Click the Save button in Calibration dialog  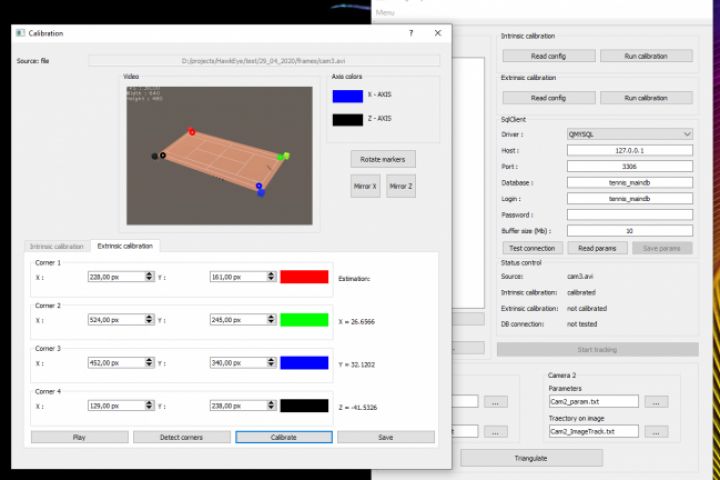point(386,437)
